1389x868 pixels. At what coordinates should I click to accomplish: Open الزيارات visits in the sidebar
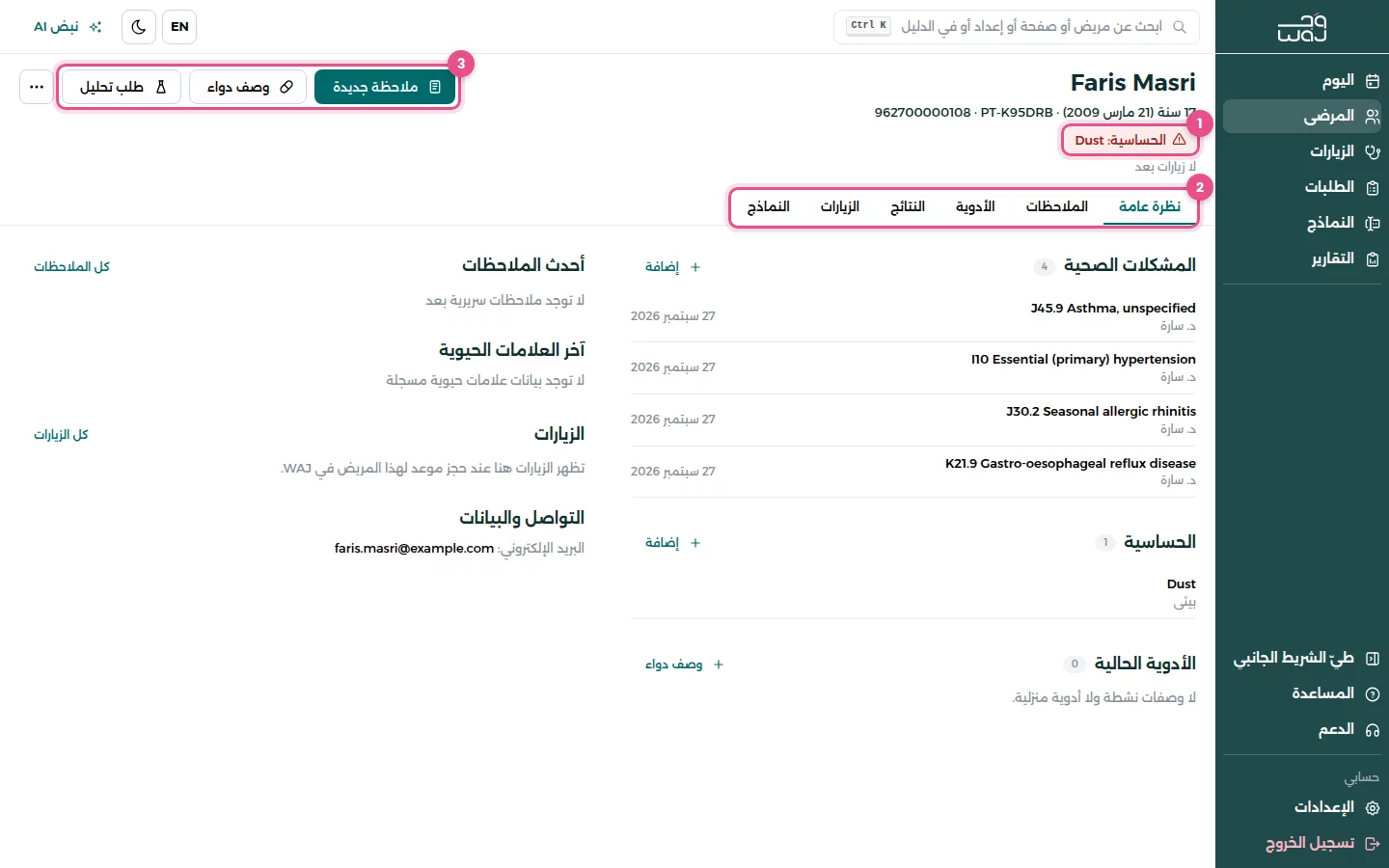1302,152
